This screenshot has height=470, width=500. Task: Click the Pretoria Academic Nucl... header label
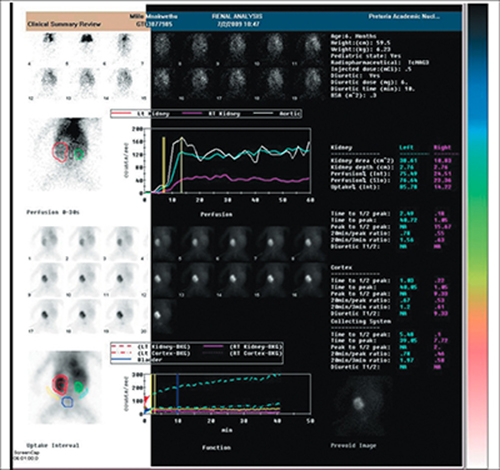click(x=404, y=16)
